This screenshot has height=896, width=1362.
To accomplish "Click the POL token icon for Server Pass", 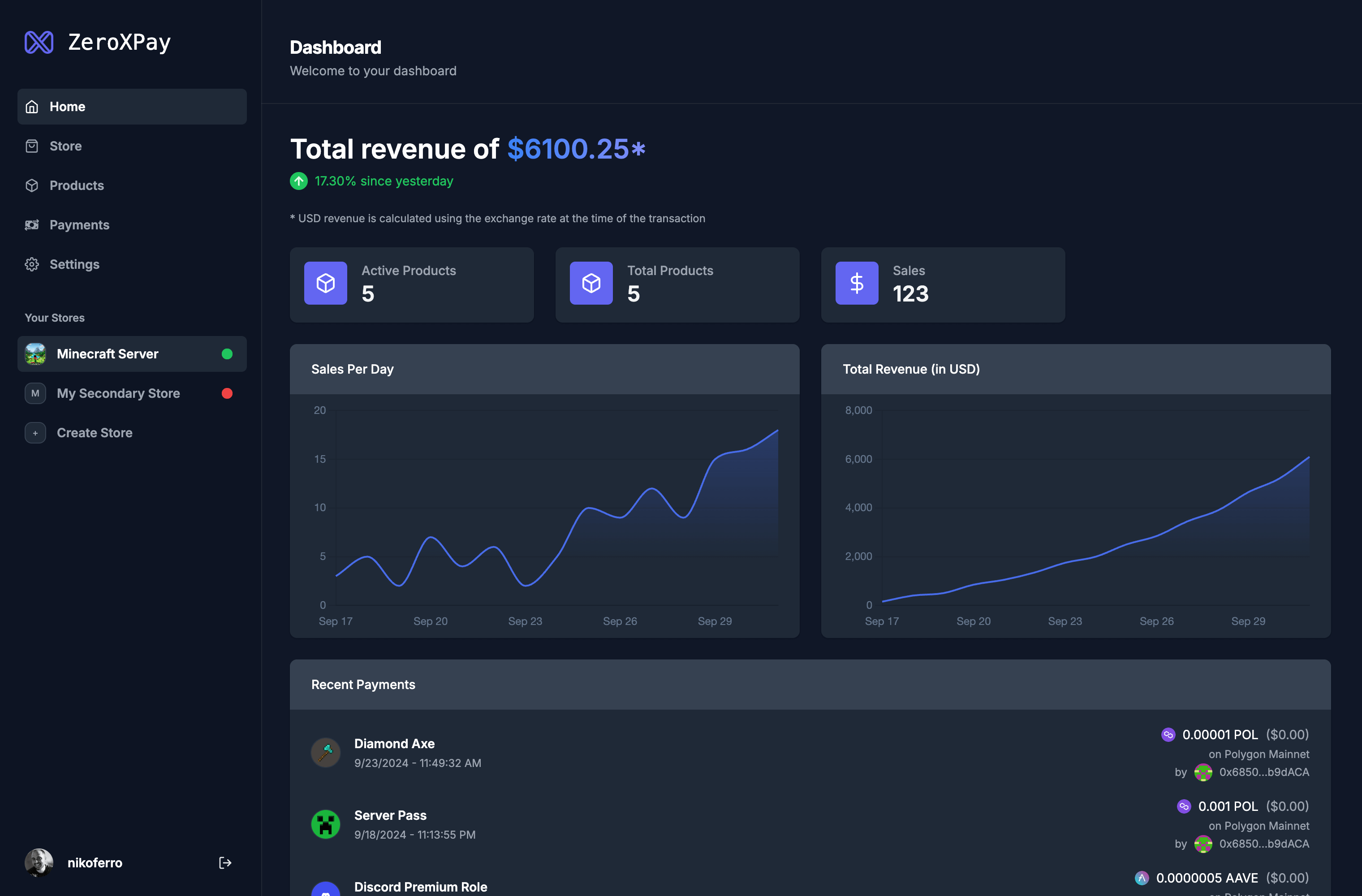I will coord(1184,806).
